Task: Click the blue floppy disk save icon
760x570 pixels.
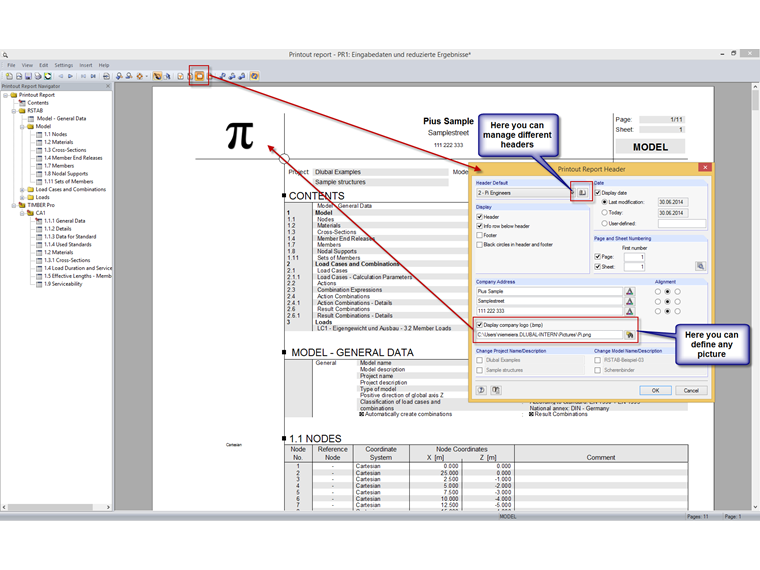Action: (x=28, y=76)
